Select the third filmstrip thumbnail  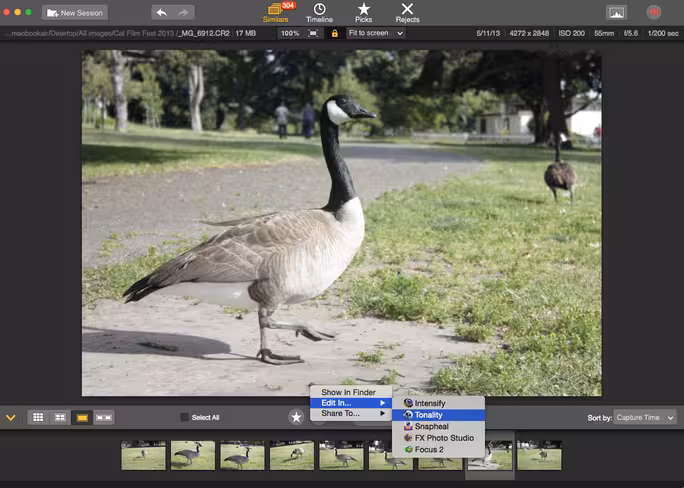pos(242,455)
